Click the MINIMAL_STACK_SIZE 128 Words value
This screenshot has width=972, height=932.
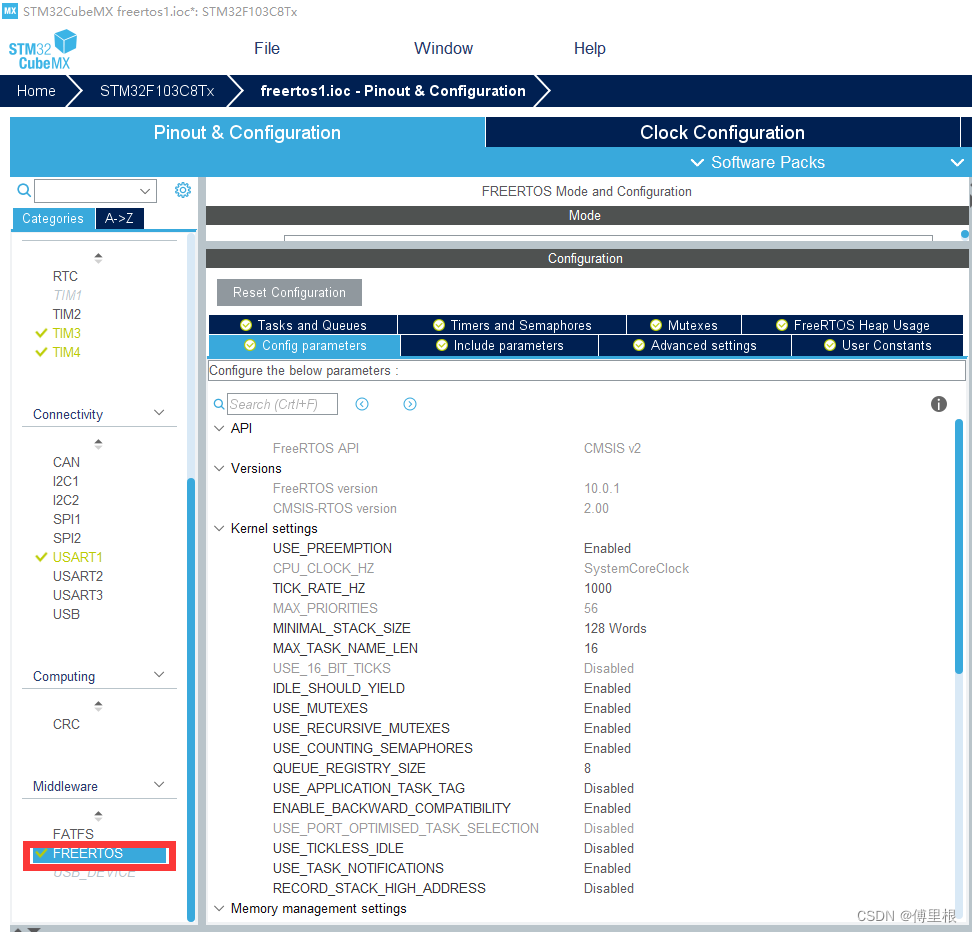point(615,628)
